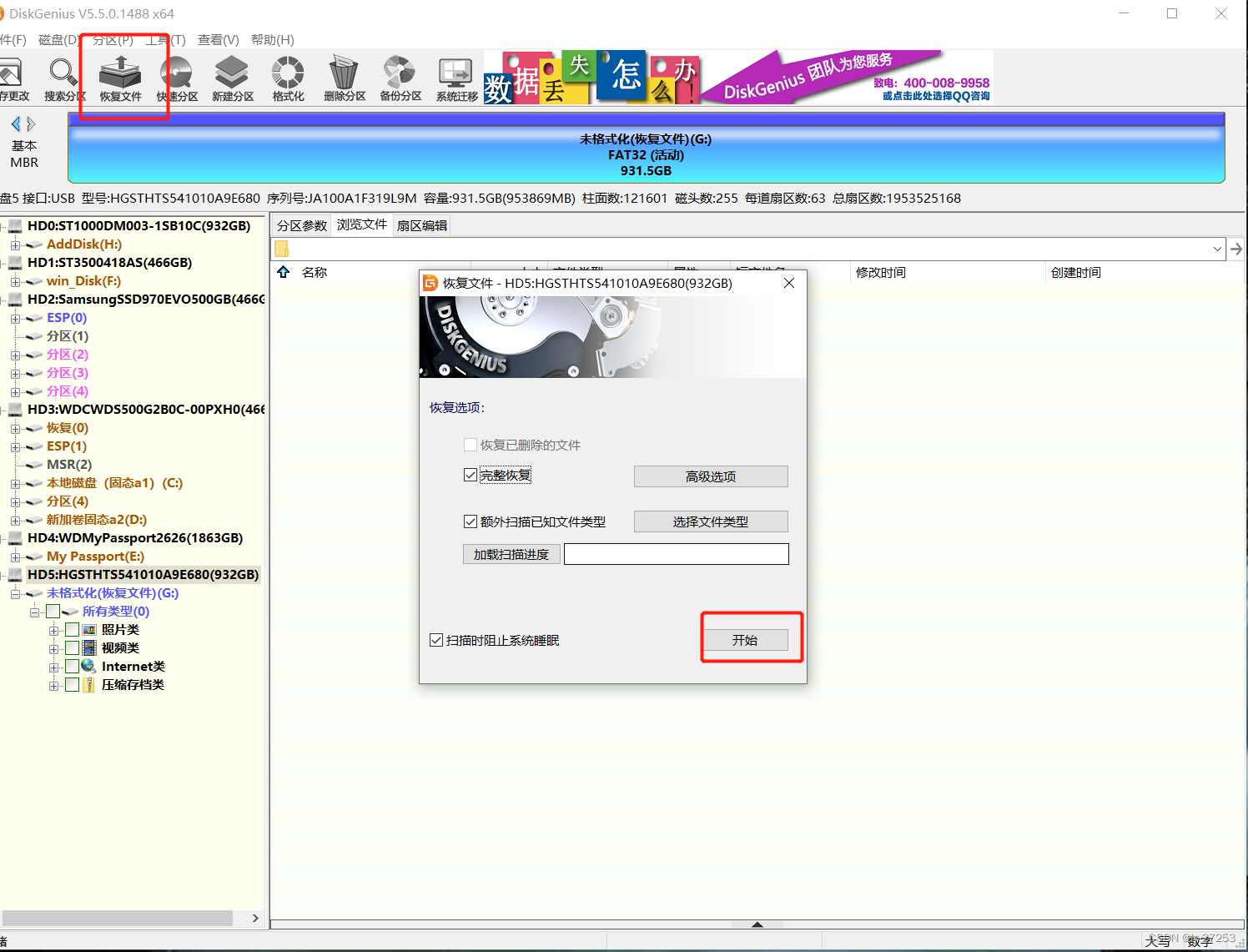Select the 视频类 video category icon
The height and width of the screenshot is (952, 1248).
click(x=89, y=648)
